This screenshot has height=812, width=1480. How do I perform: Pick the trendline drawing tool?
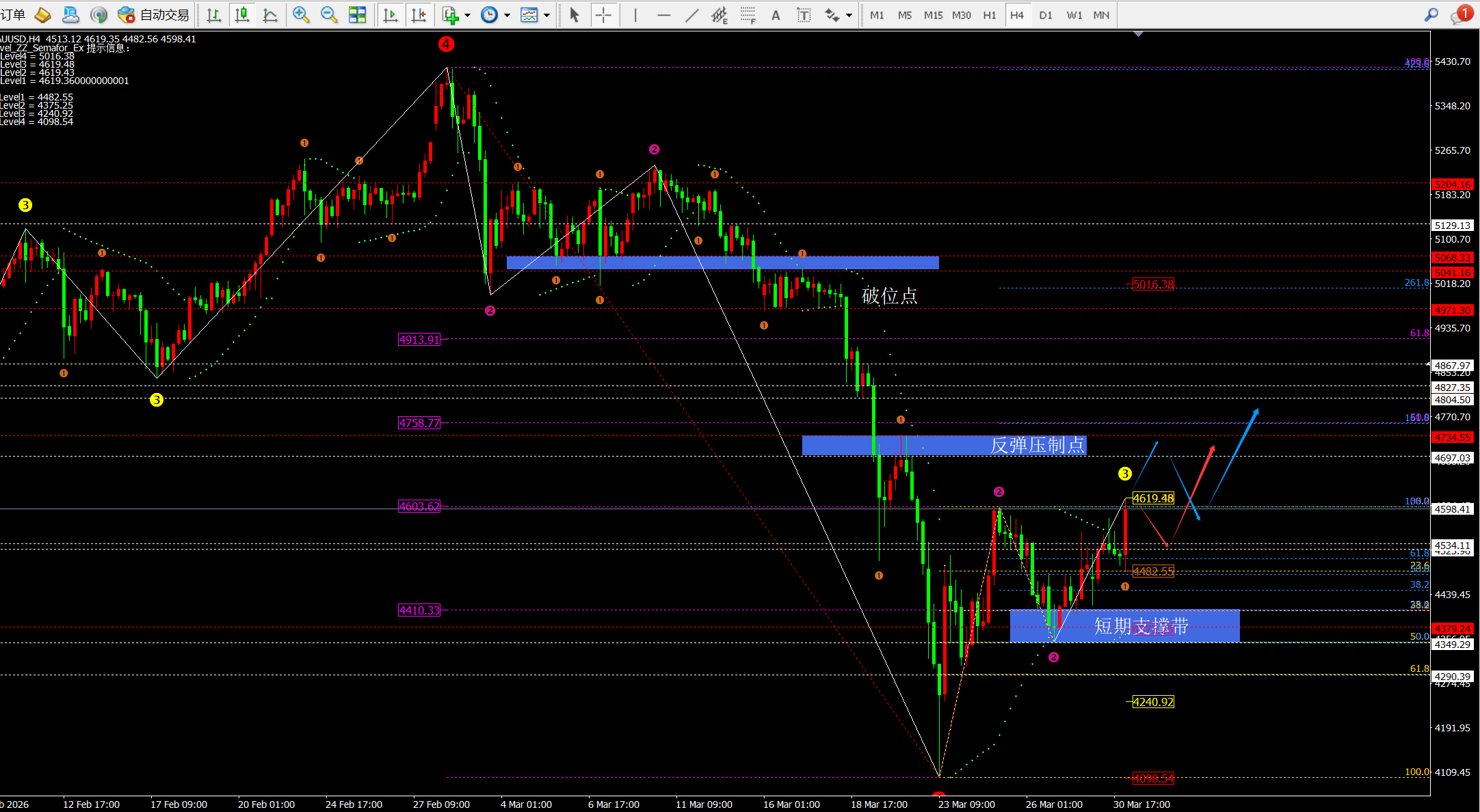[x=691, y=14]
